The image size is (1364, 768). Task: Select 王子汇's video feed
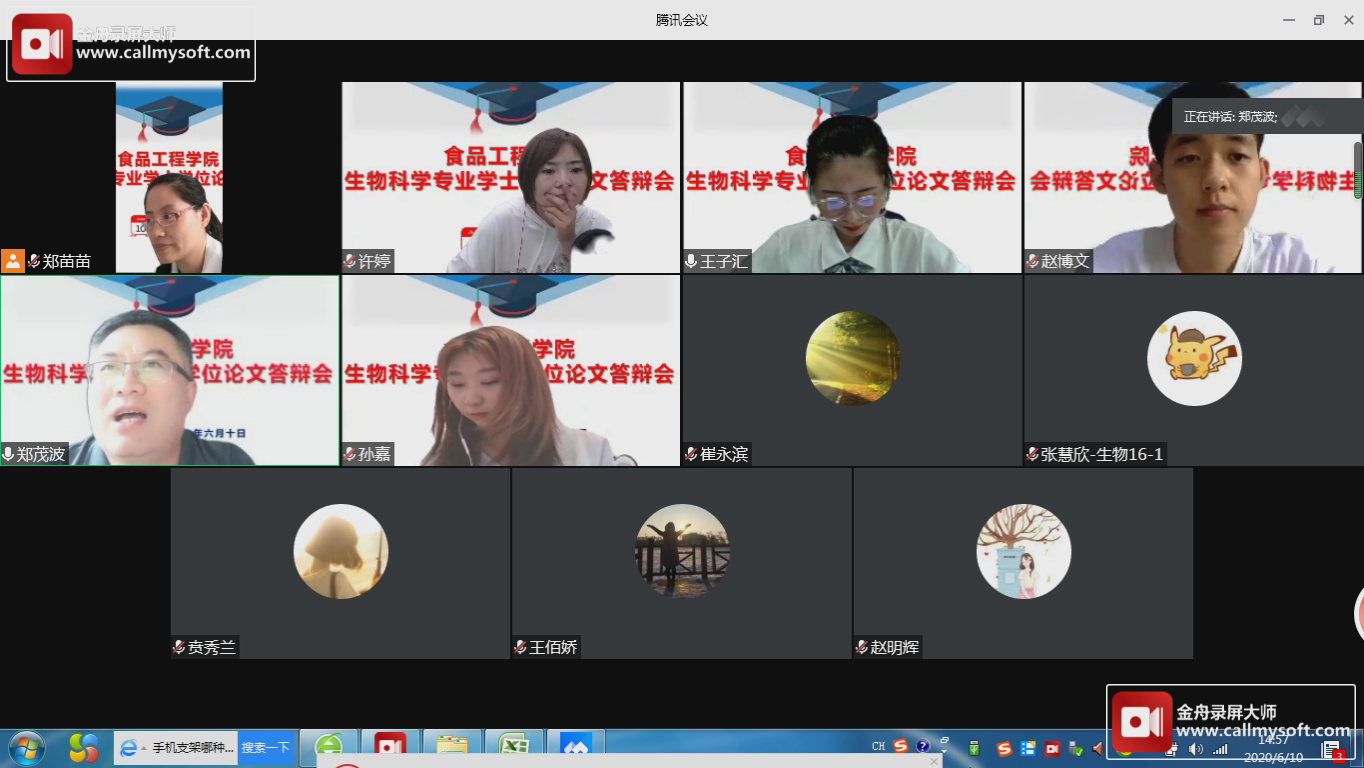coord(852,177)
